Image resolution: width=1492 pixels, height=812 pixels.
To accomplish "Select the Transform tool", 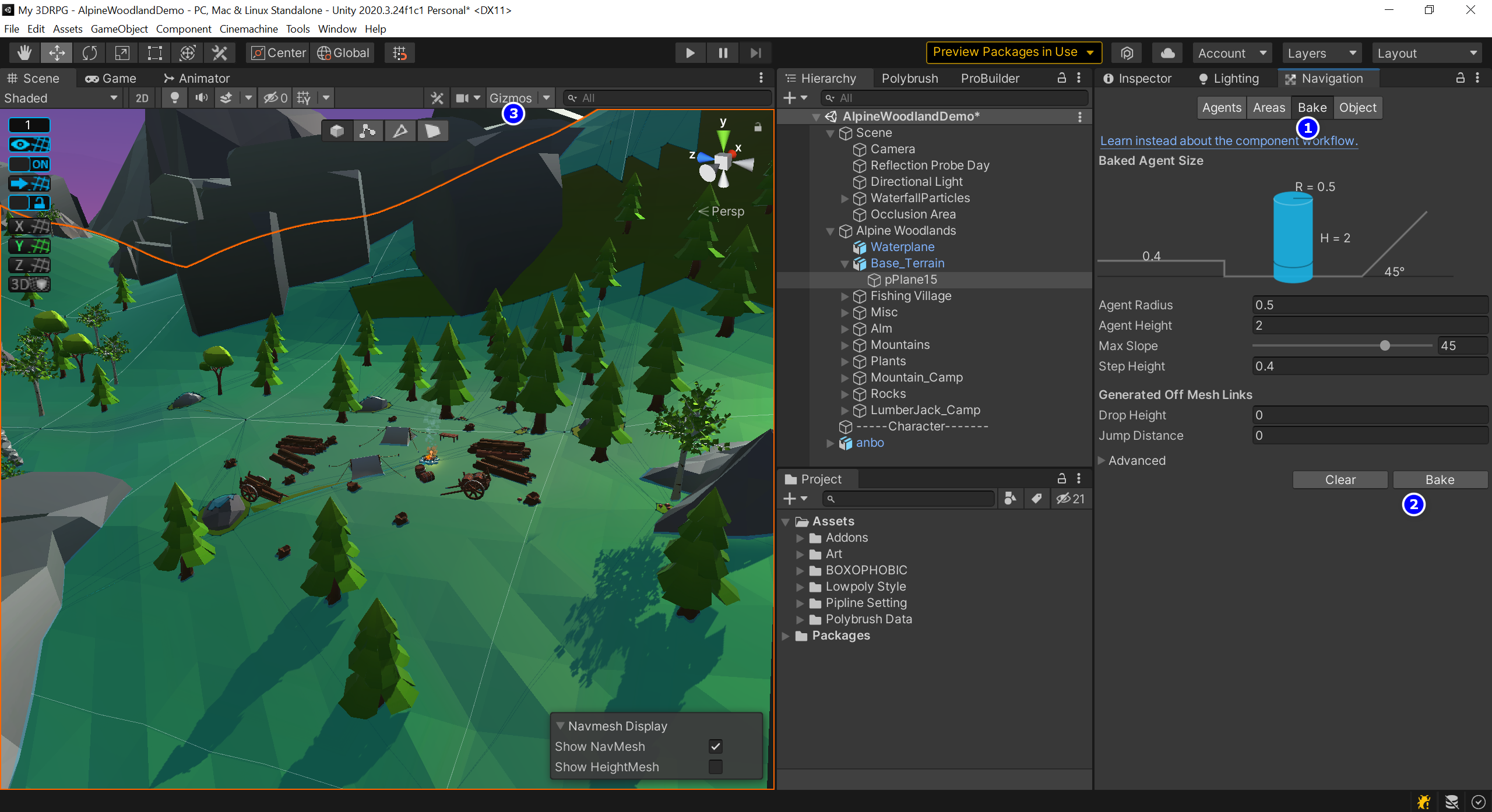I will click(x=187, y=53).
